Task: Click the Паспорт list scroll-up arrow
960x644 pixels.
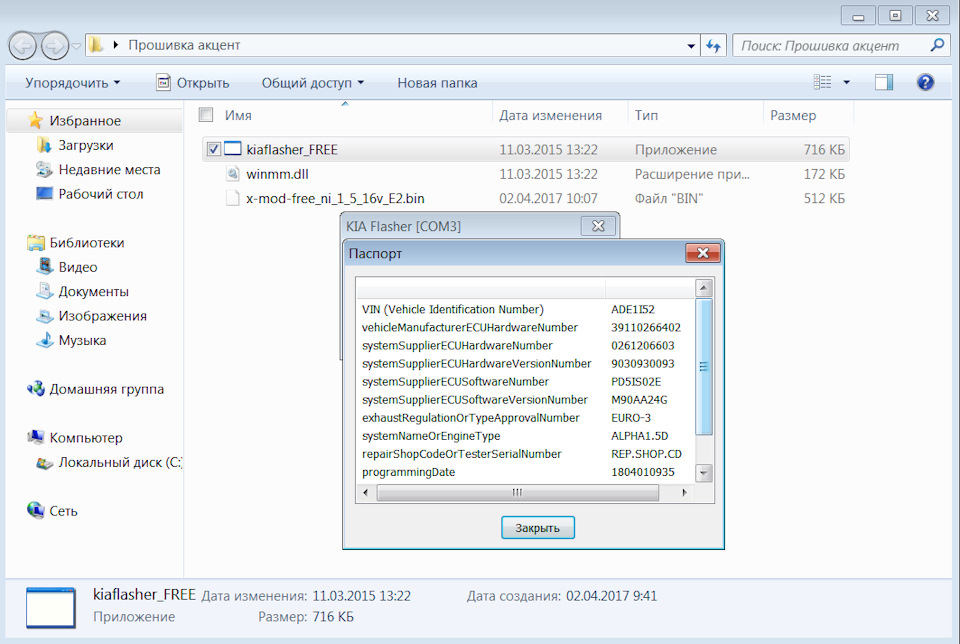Action: tap(704, 287)
